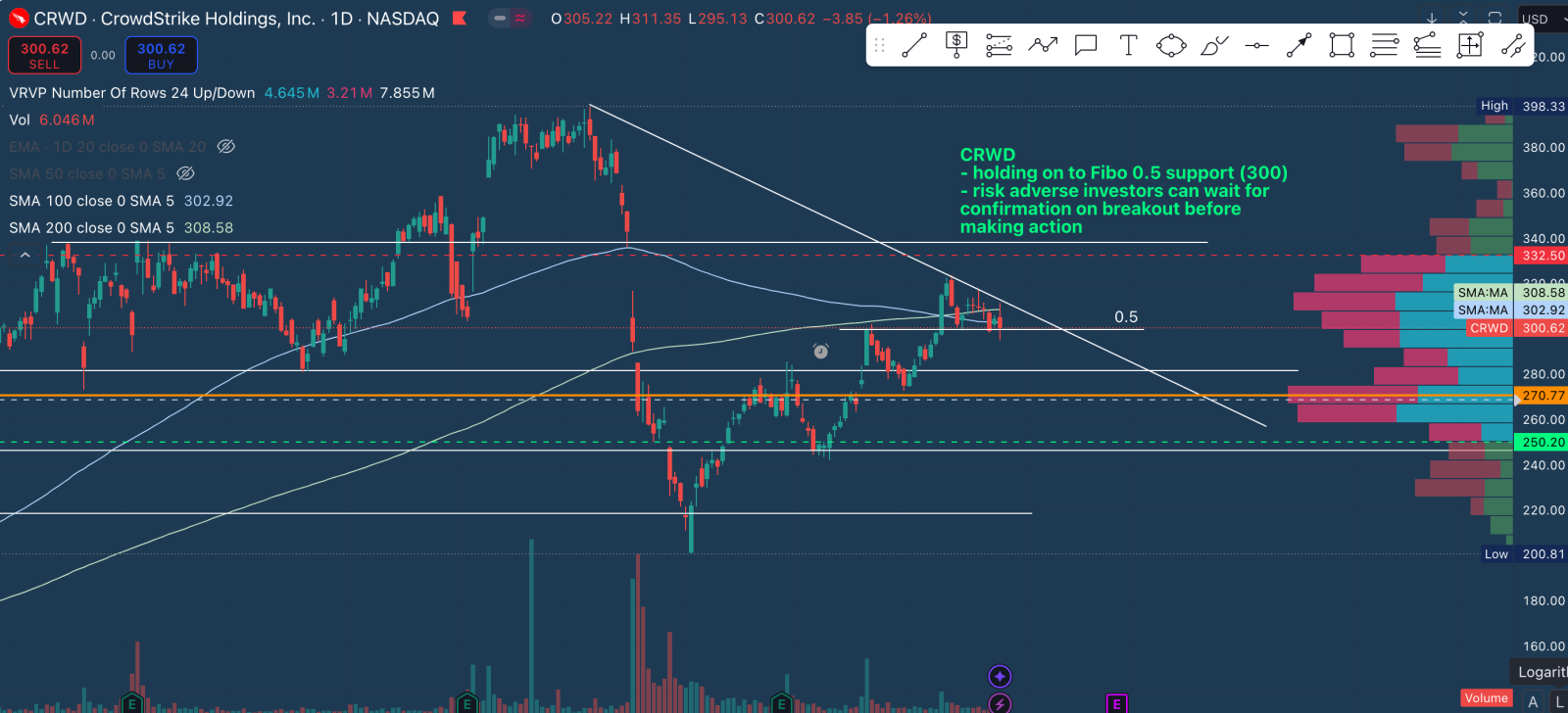Click the 300.62 BUY button
Viewport: 1568px width, 713px height.
162,55
